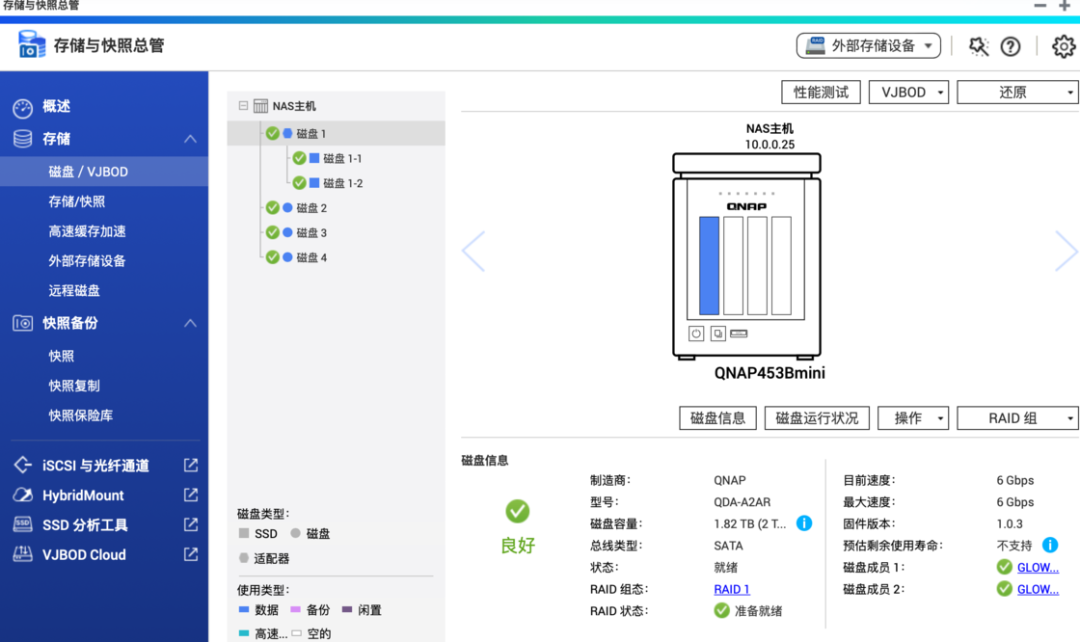The width and height of the screenshot is (1080, 642).
Task: Open the help question mark icon
Action: 1010,46
